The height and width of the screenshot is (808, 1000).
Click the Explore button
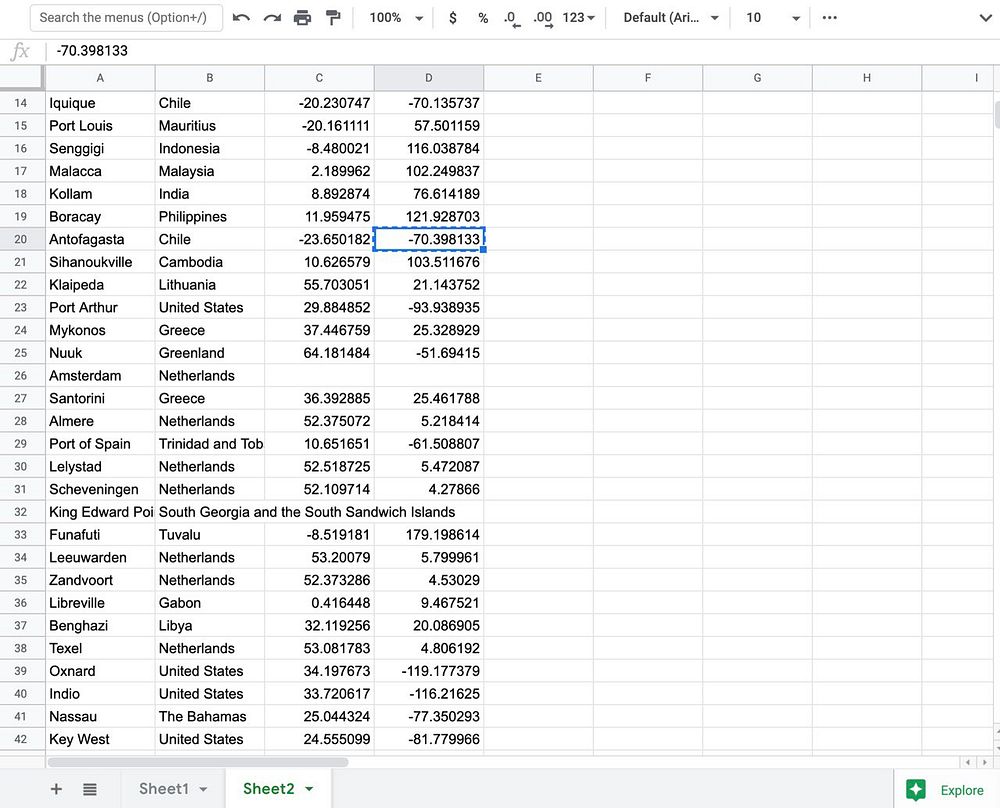(x=946, y=790)
